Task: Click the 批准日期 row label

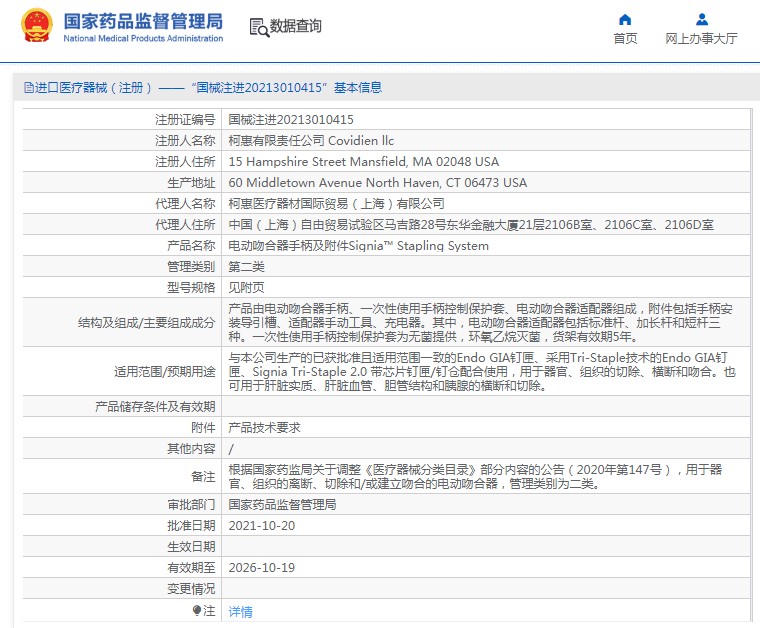Action: pos(191,526)
